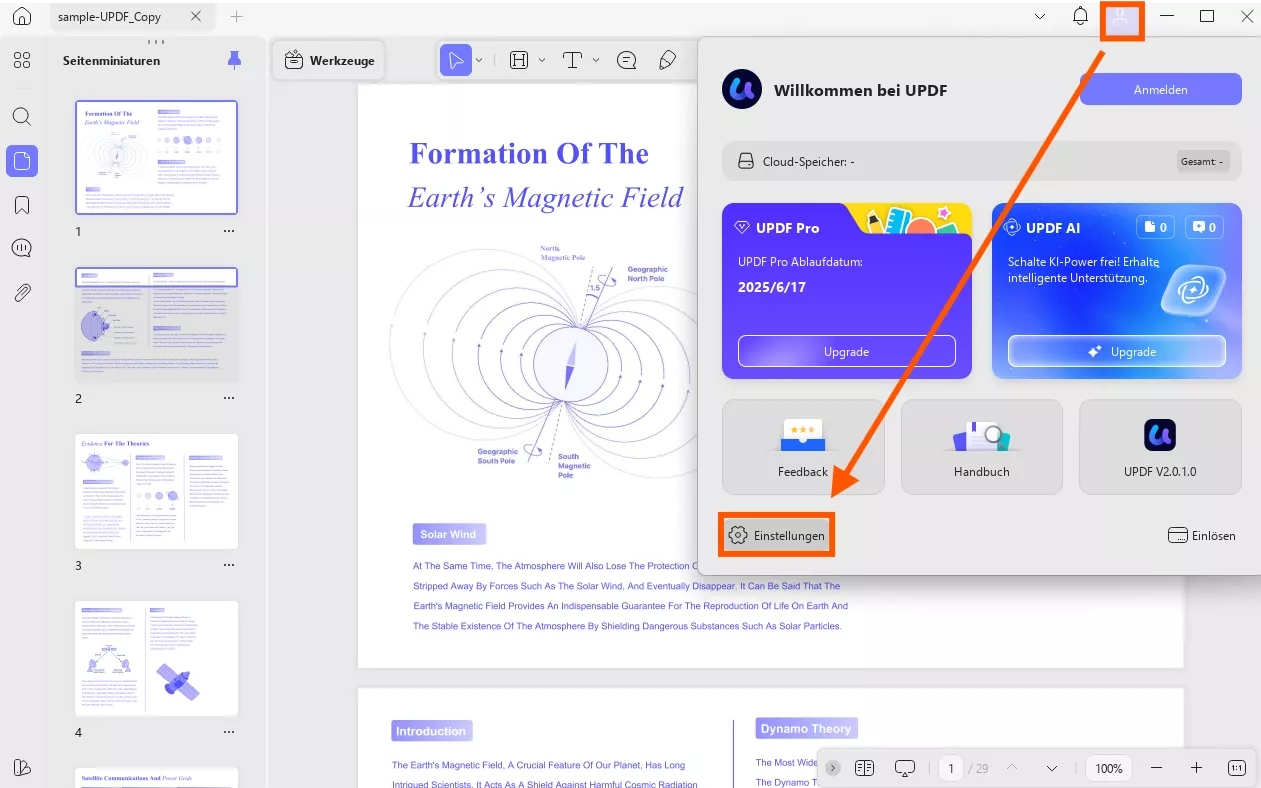
Task: Select page 3 thumbnail
Action: pyautogui.click(x=157, y=491)
